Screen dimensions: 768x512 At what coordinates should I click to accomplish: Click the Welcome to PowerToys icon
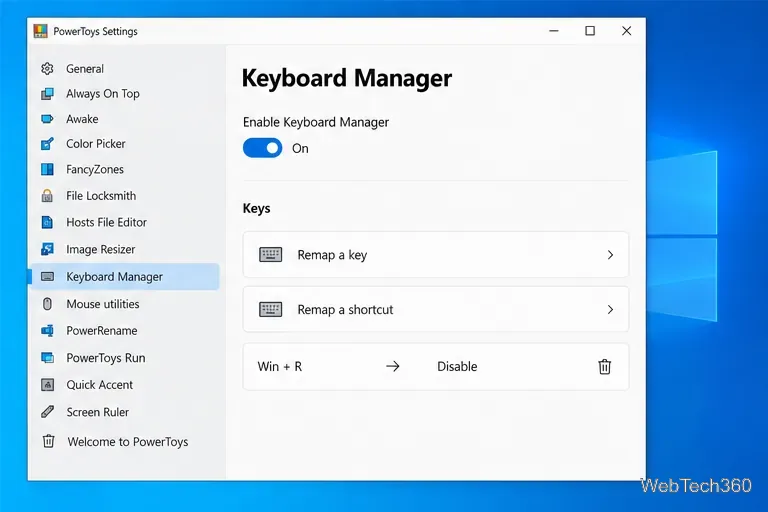(48, 441)
